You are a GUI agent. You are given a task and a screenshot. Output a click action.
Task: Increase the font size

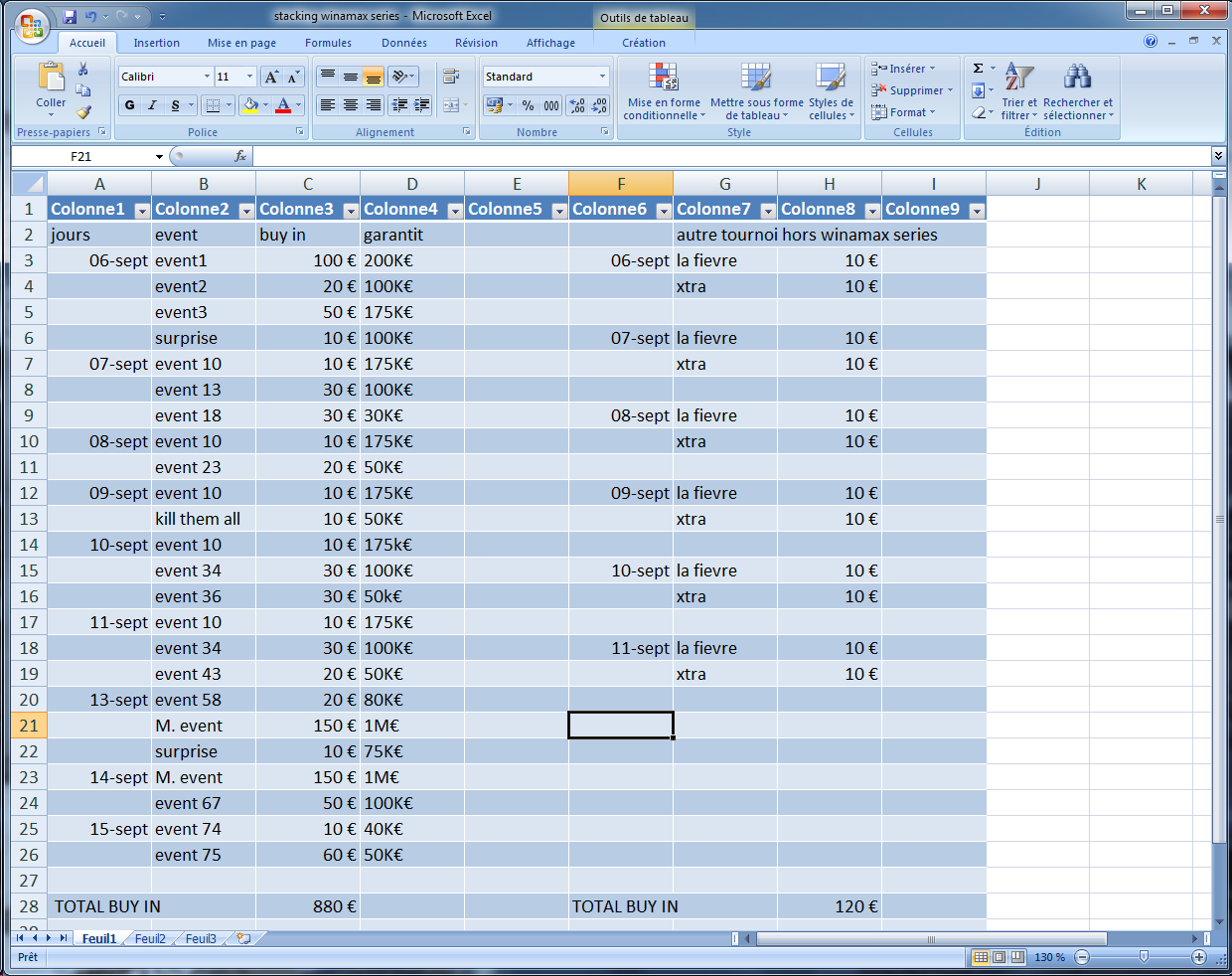click(271, 77)
